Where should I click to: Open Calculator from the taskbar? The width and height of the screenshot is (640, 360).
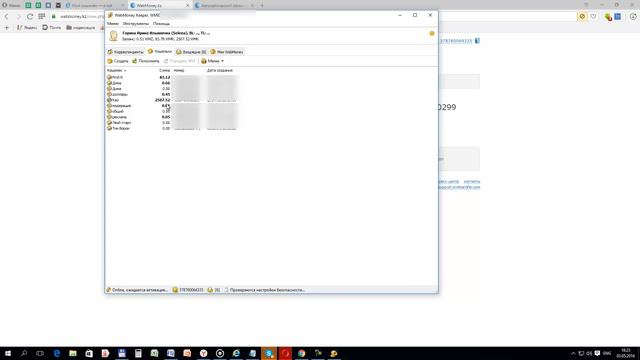[x=138, y=353]
